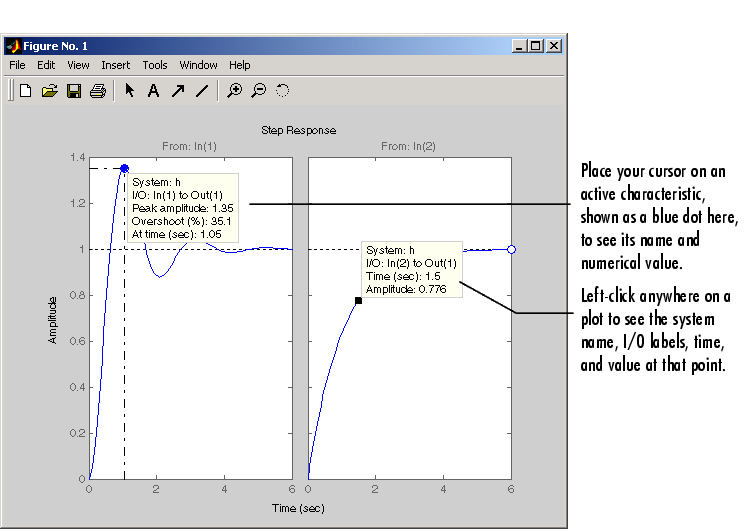This screenshot has height=531, width=750.
Task: Click 'I/O: In(2) to Out(1)' text
Action: [x=411, y=263]
